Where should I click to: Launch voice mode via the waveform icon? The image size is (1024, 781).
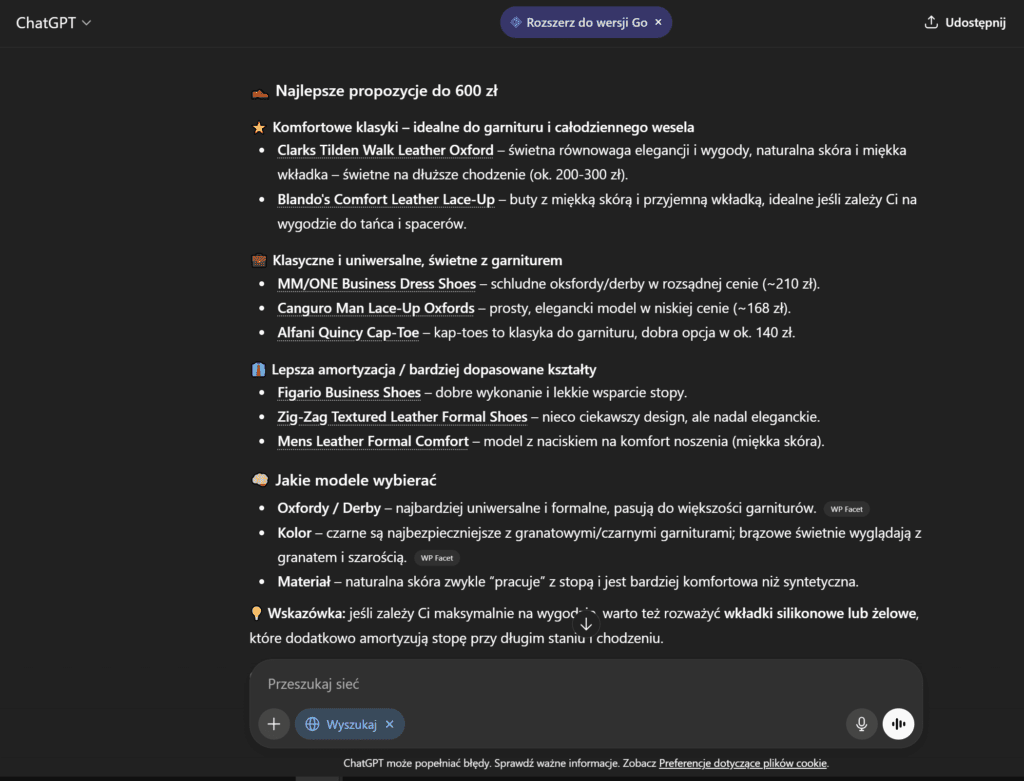pyautogui.click(x=898, y=723)
